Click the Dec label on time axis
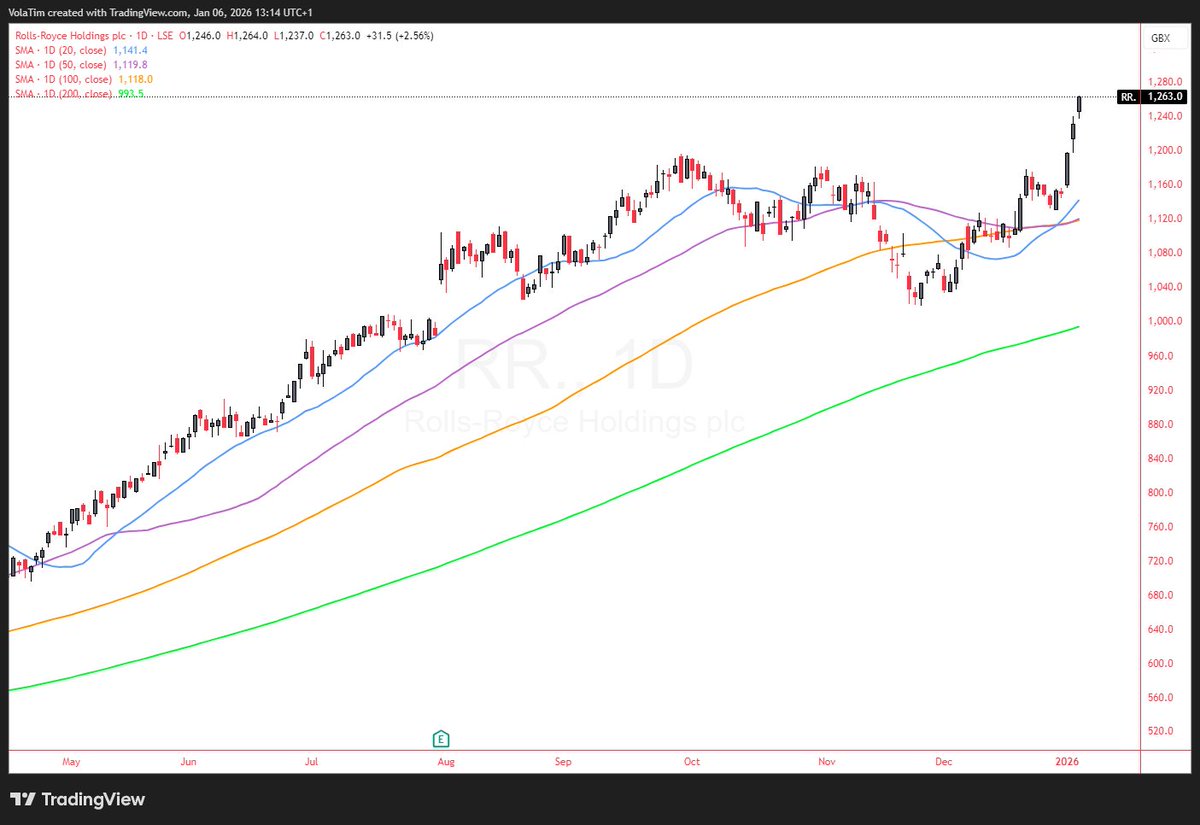The height and width of the screenshot is (825, 1200). pyautogui.click(x=943, y=761)
